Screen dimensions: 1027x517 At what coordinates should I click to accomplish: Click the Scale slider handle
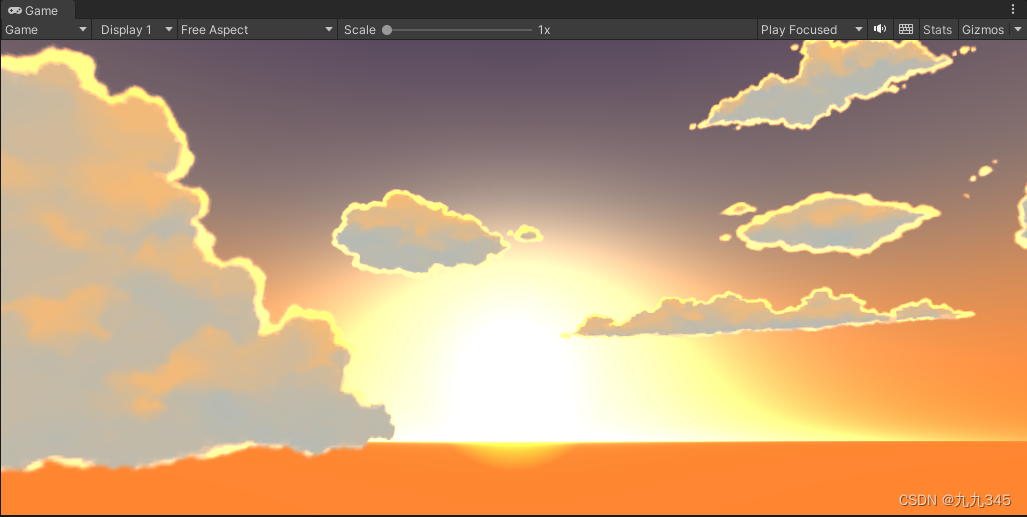[387, 29]
